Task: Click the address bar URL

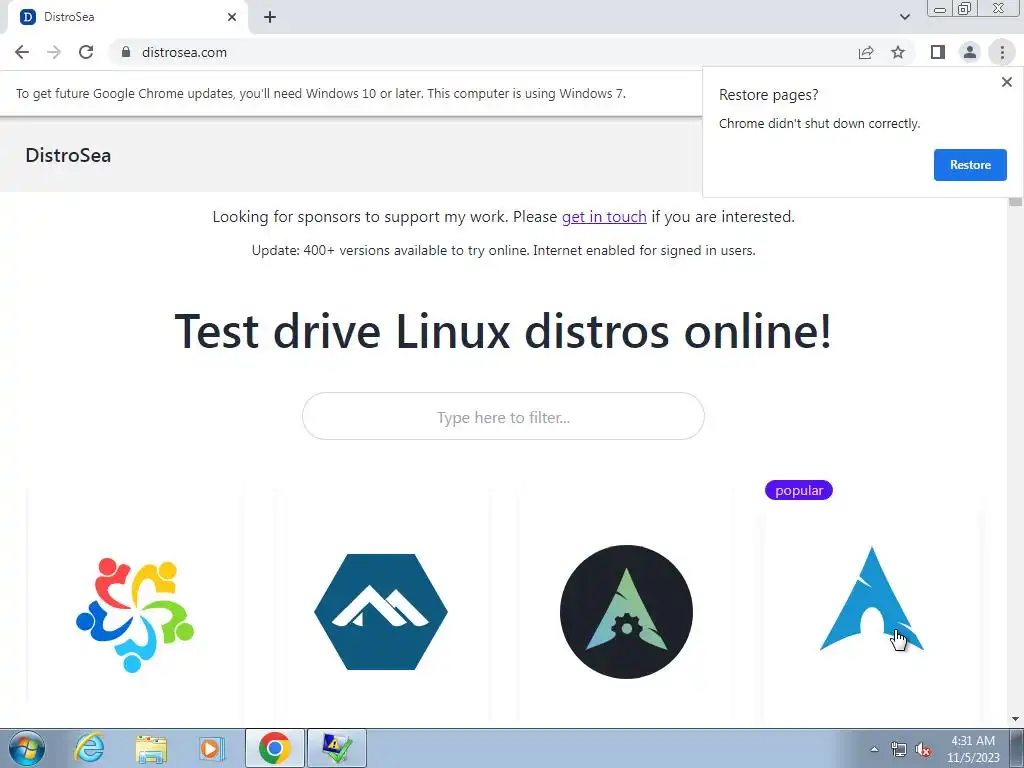Action: click(x=184, y=52)
